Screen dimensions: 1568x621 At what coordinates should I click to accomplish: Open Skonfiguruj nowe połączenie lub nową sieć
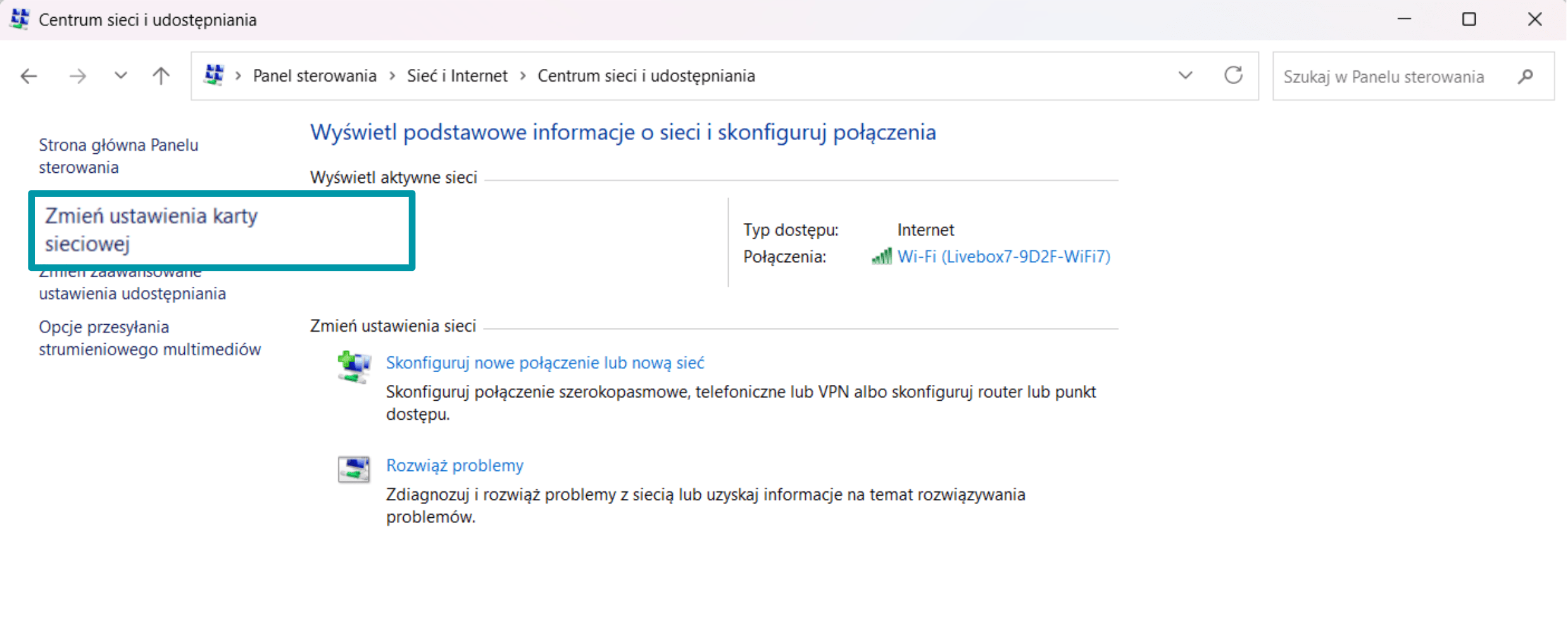coord(544,363)
